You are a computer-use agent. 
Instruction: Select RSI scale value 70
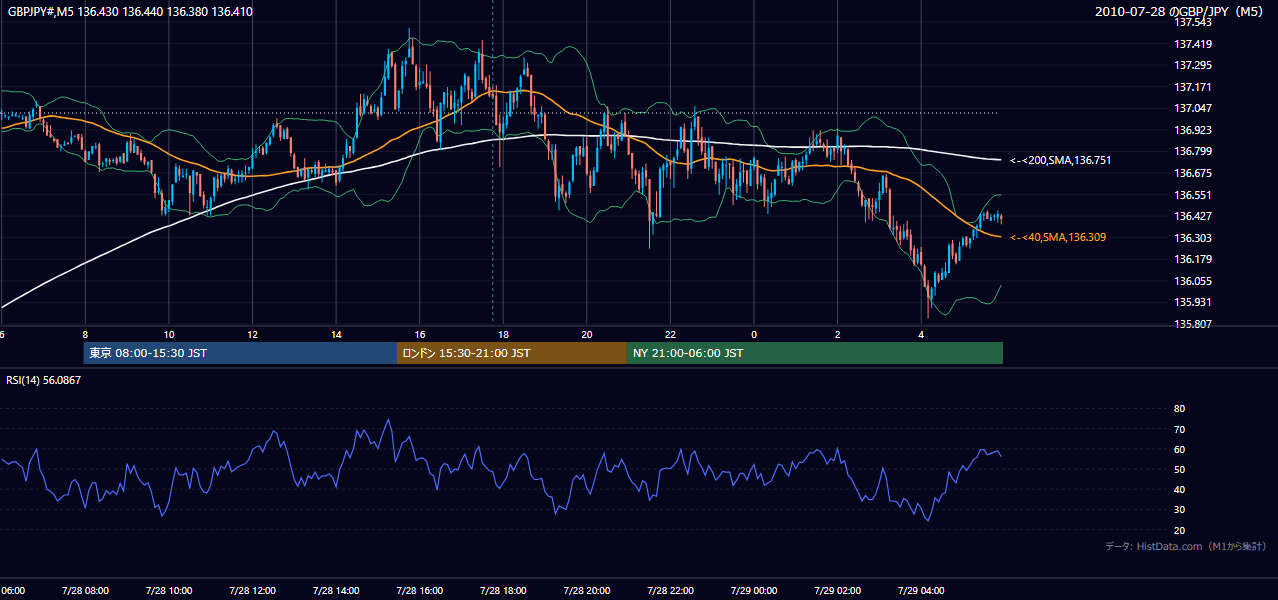pos(1180,429)
